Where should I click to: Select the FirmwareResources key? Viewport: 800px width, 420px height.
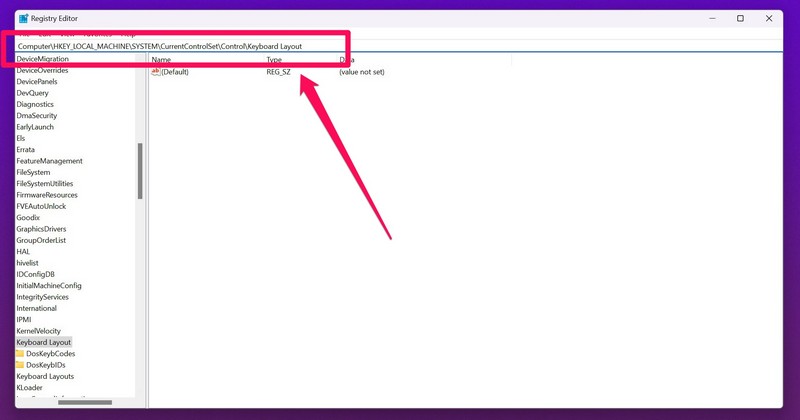(47, 195)
